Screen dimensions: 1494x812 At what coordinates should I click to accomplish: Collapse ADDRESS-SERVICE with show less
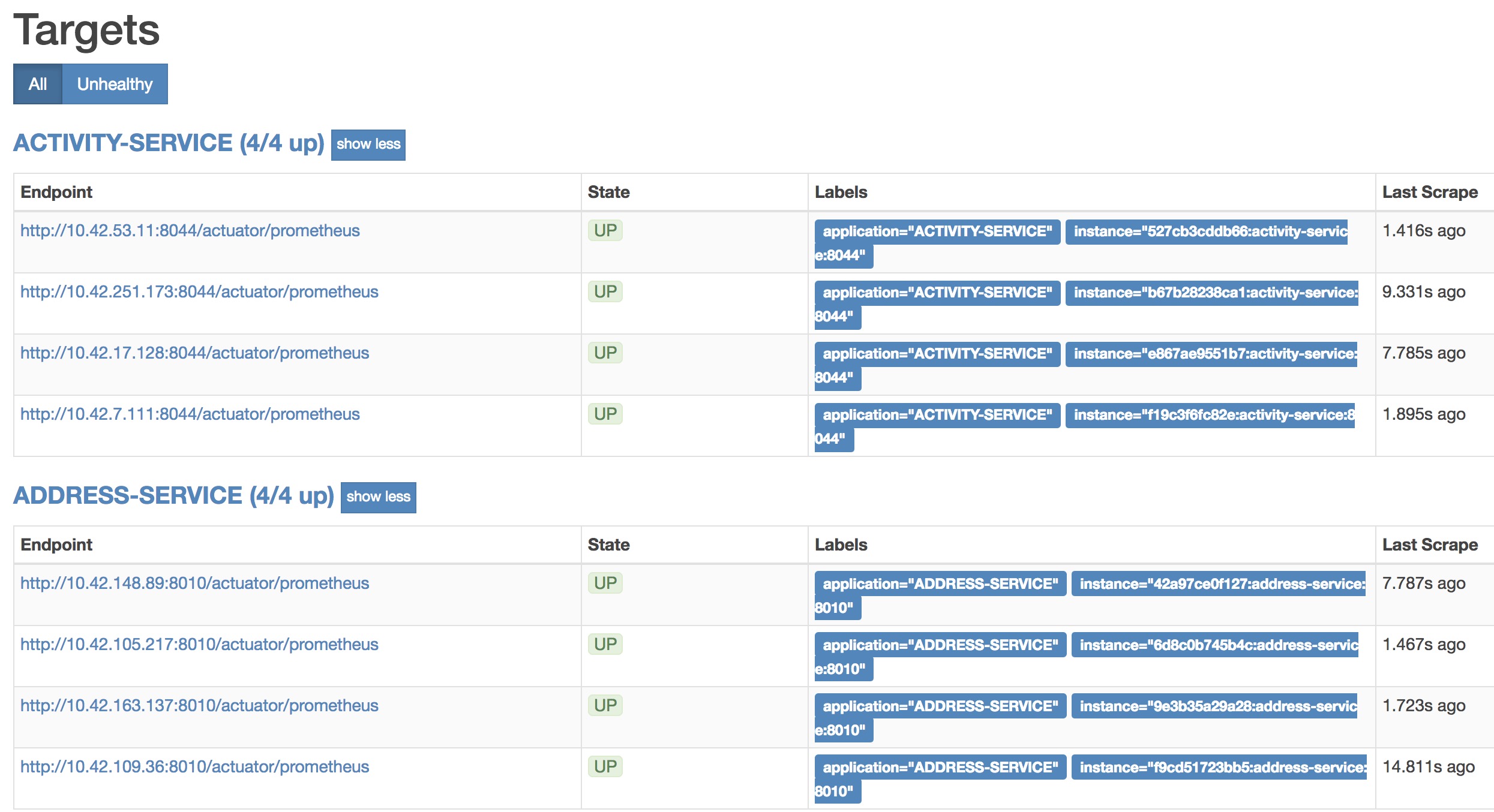pyautogui.click(x=378, y=497)
